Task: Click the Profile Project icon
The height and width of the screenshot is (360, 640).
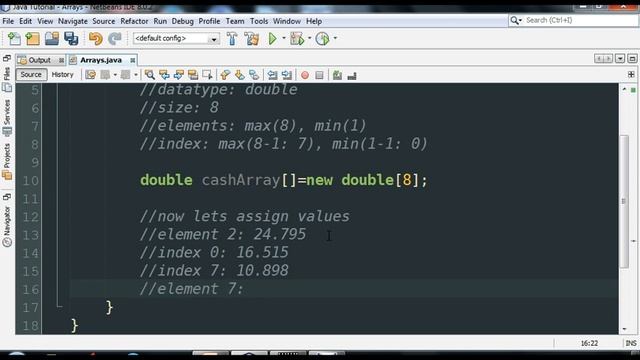Action: (x=322, y=38)
